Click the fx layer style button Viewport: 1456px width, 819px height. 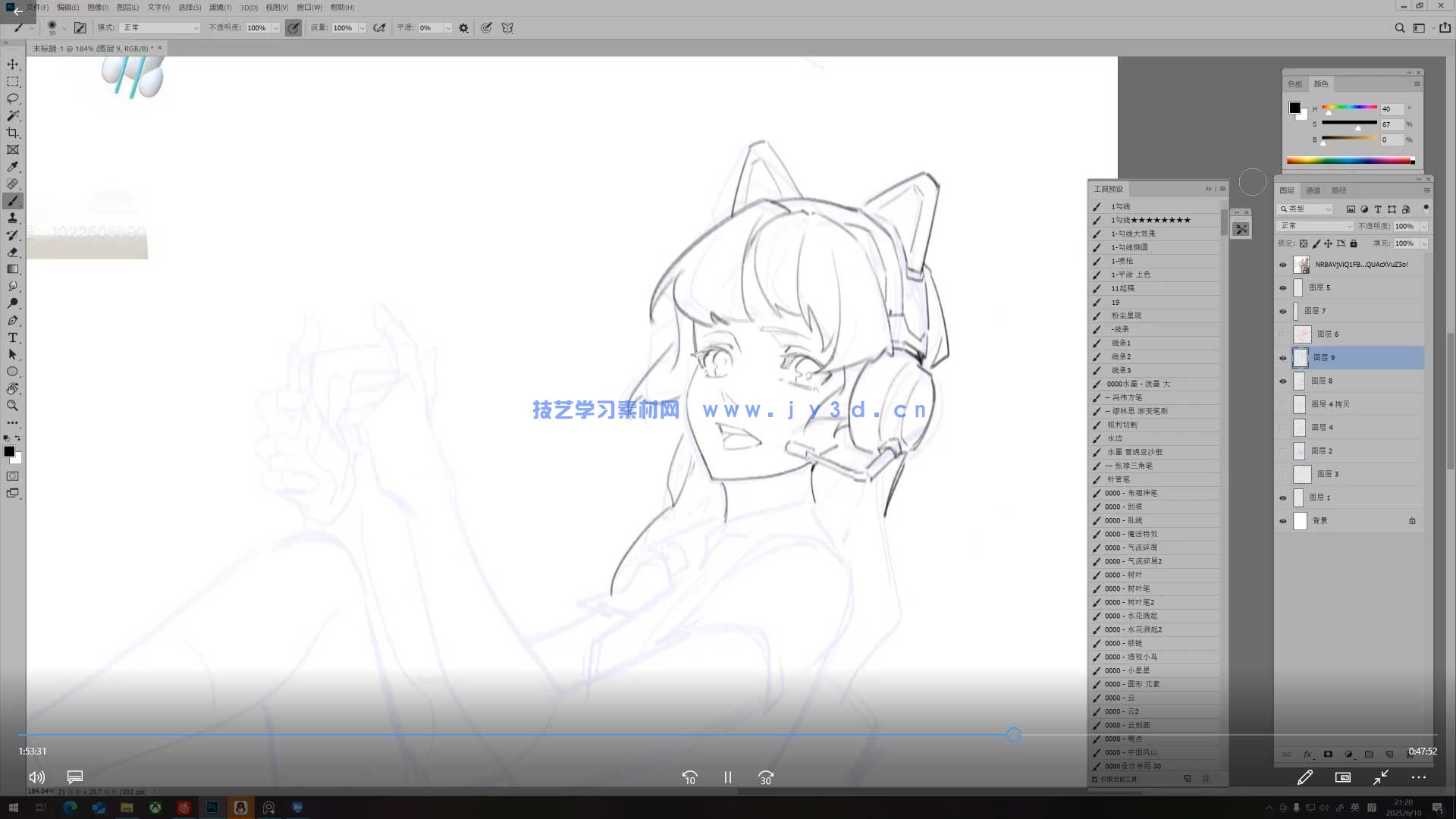point(1307,755)
